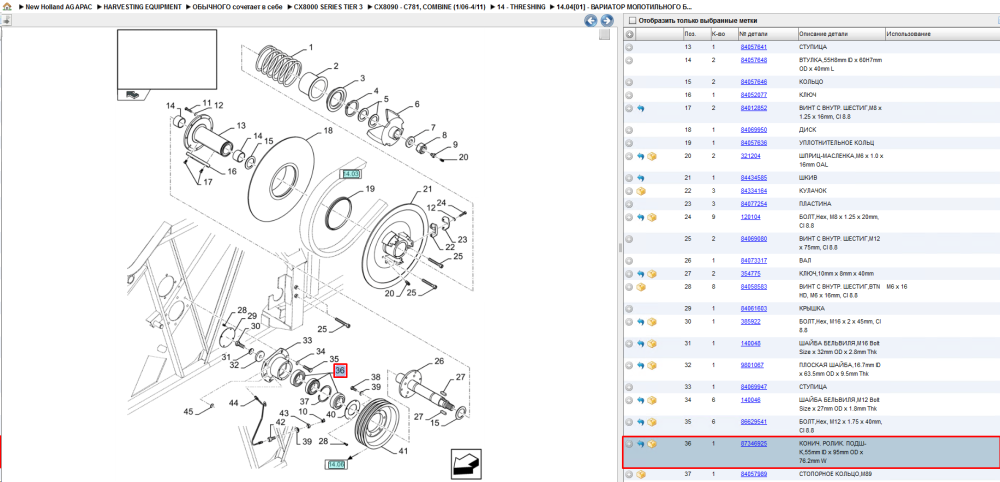
Task: Click the small gray square above the diagram
Action: (605, 34)
